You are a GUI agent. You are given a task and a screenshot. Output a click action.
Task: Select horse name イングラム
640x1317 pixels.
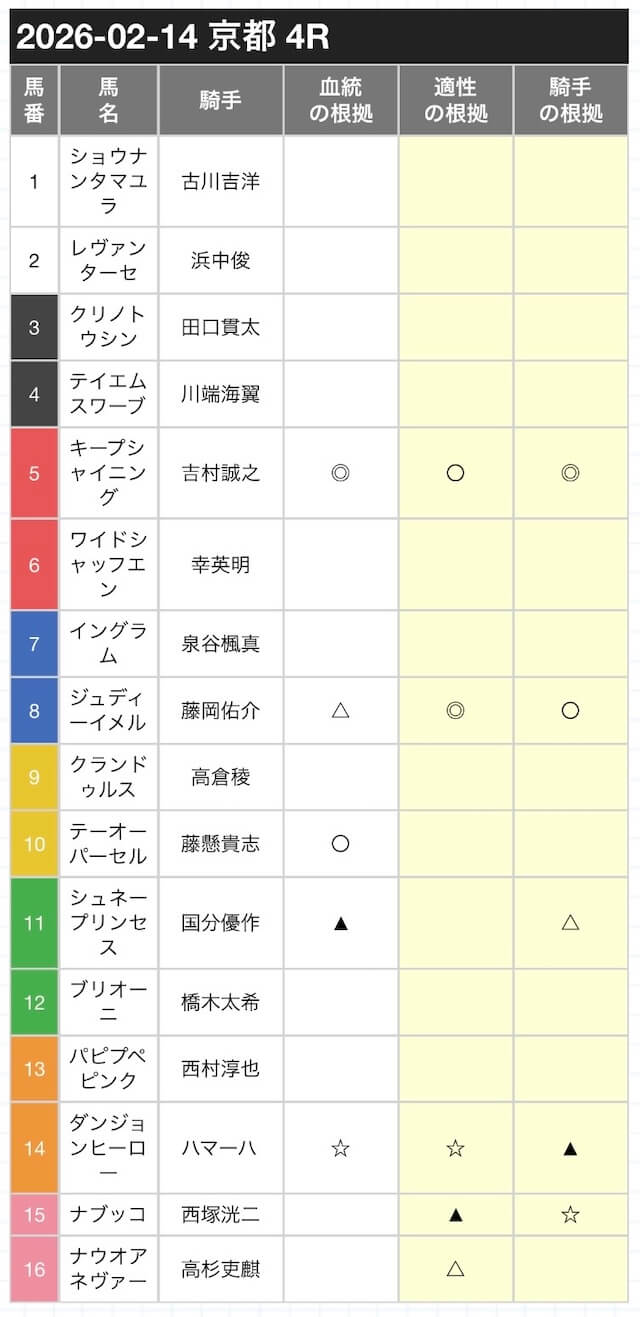point(108,643)
